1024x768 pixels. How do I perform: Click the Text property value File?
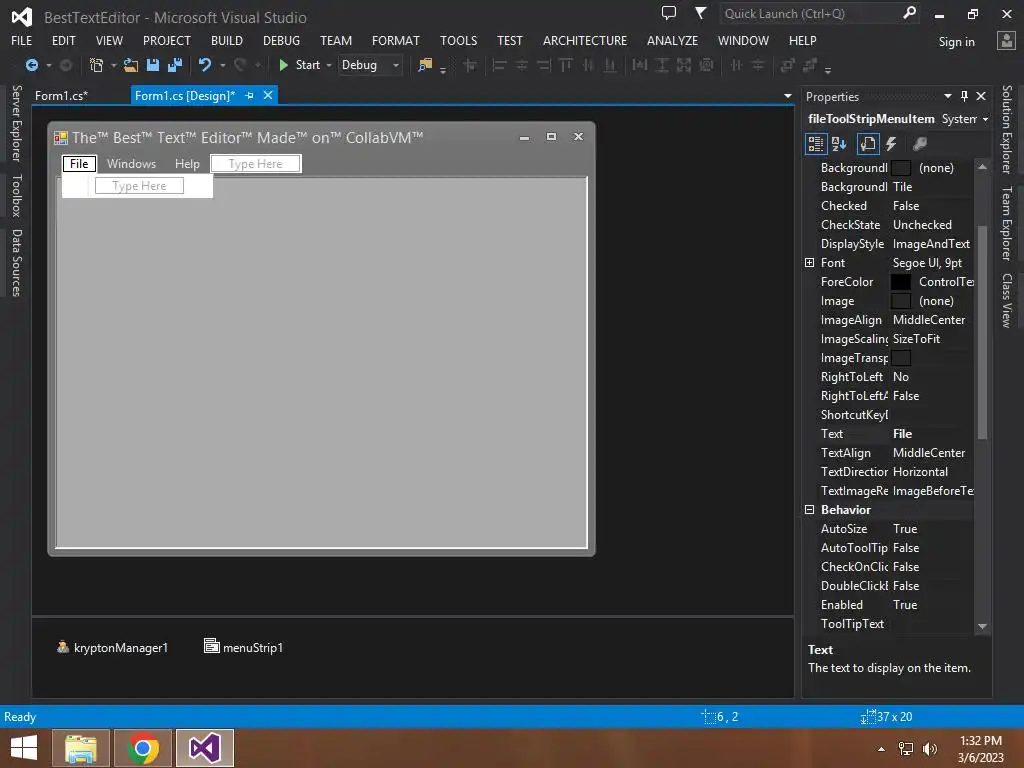tap(903, 434)
